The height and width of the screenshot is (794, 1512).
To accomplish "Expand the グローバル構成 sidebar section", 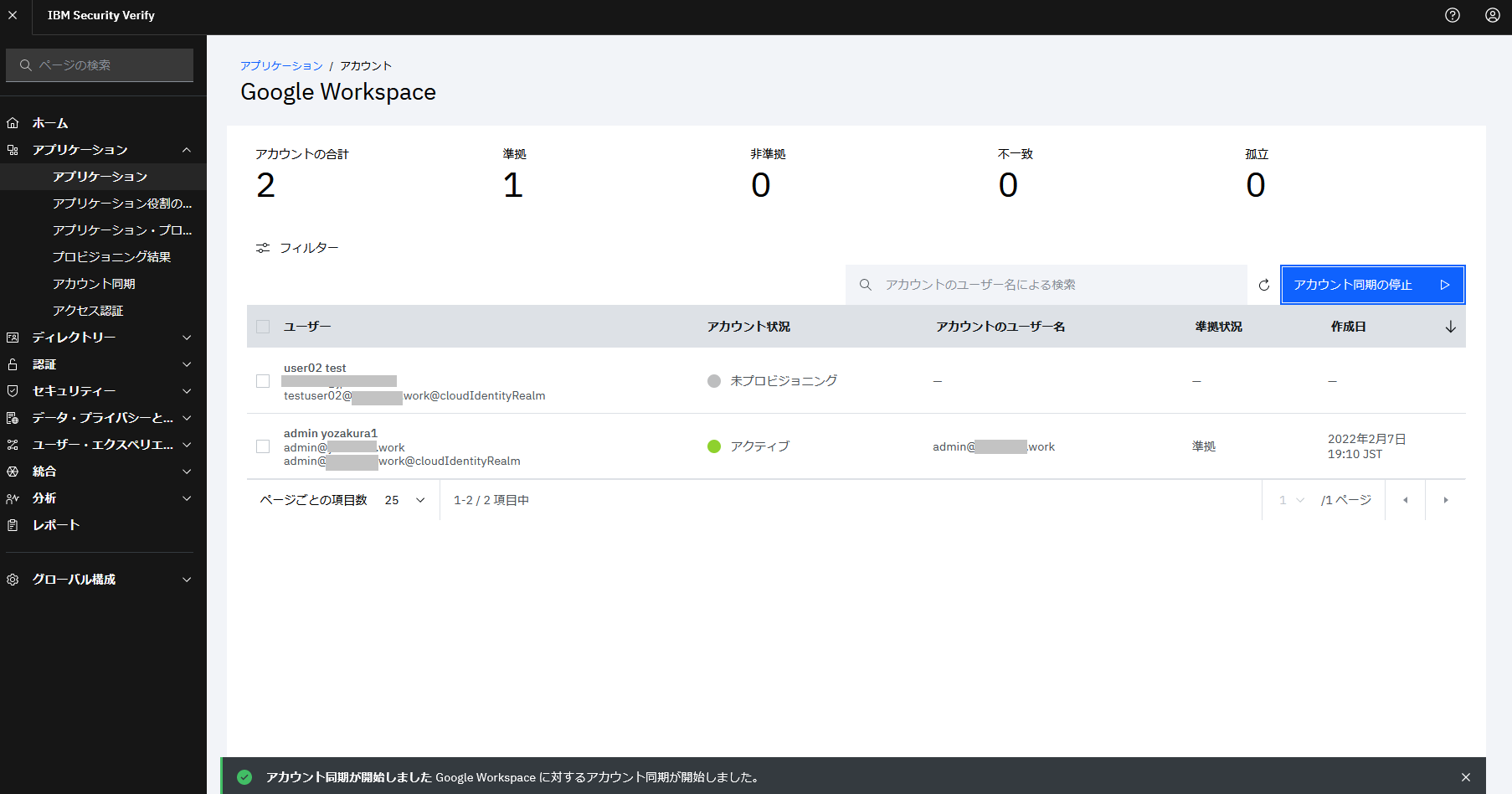I will tap(187, 580).
